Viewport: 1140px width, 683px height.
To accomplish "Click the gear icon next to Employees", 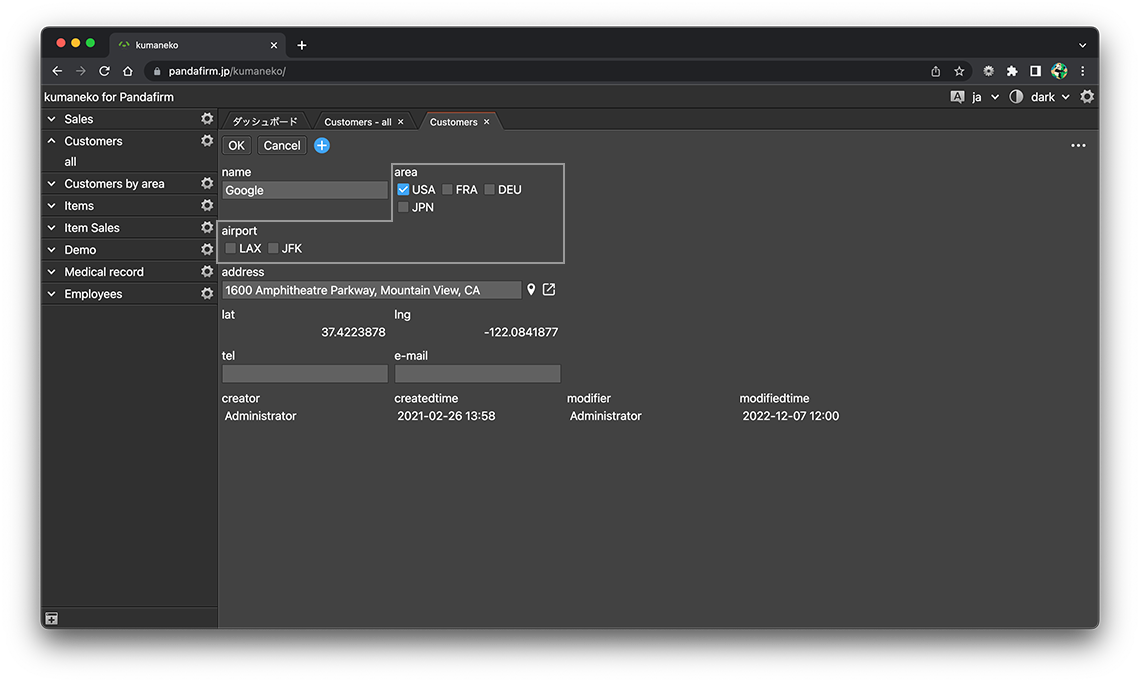I will click(x=207, y=294).
